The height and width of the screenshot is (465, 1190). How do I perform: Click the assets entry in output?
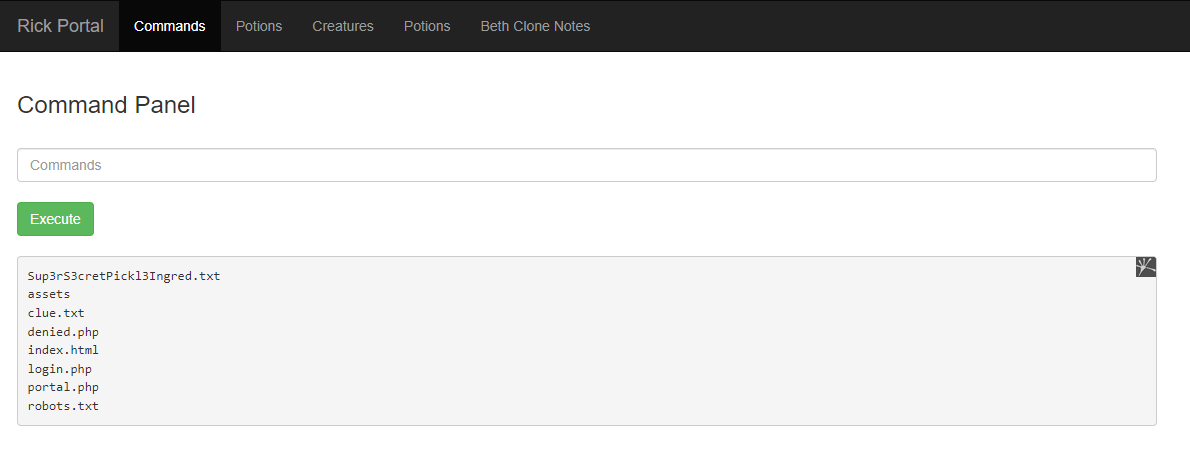[x=49, y=294]
